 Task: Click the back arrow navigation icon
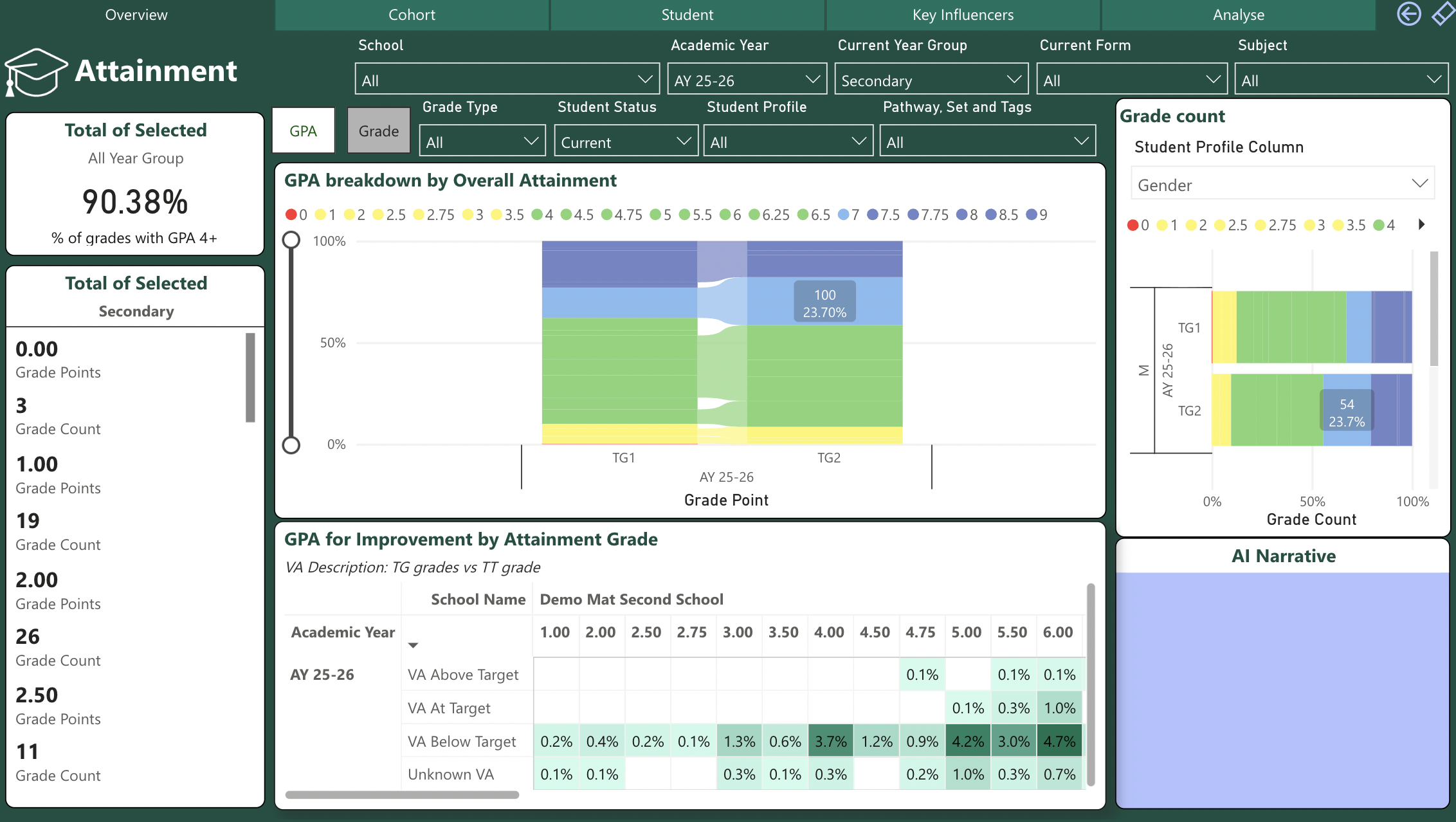point(1408,14)
